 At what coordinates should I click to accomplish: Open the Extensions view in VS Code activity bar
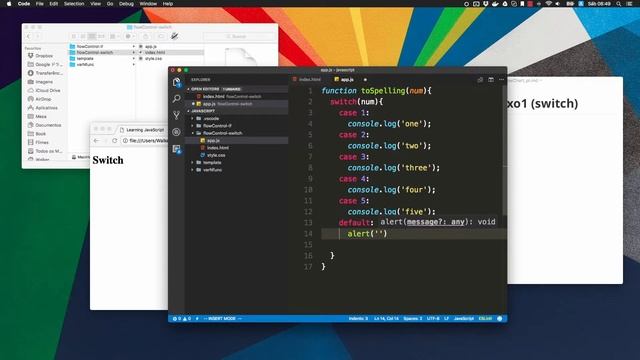176,149
